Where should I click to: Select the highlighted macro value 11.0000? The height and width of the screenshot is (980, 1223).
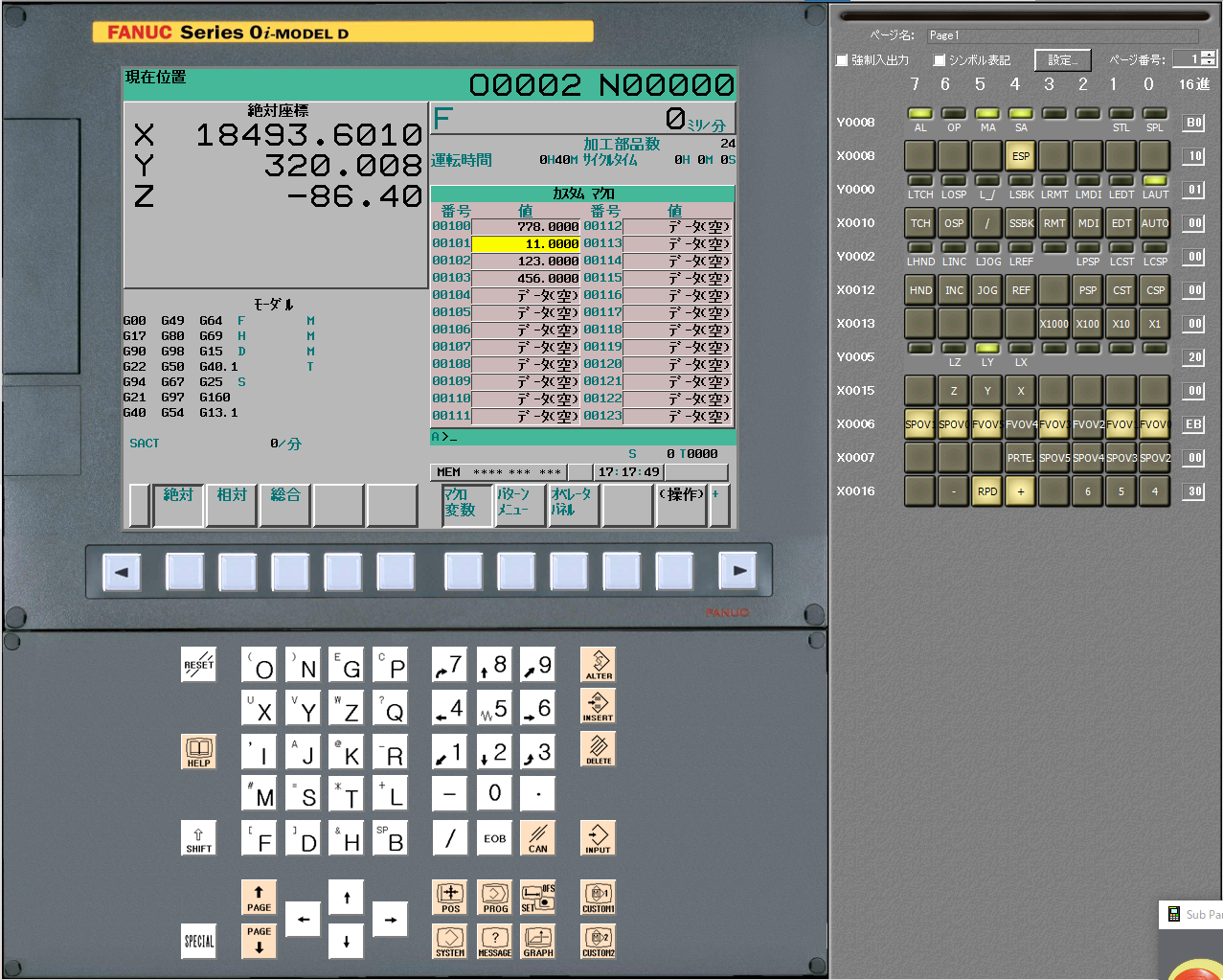click(526, 244)
